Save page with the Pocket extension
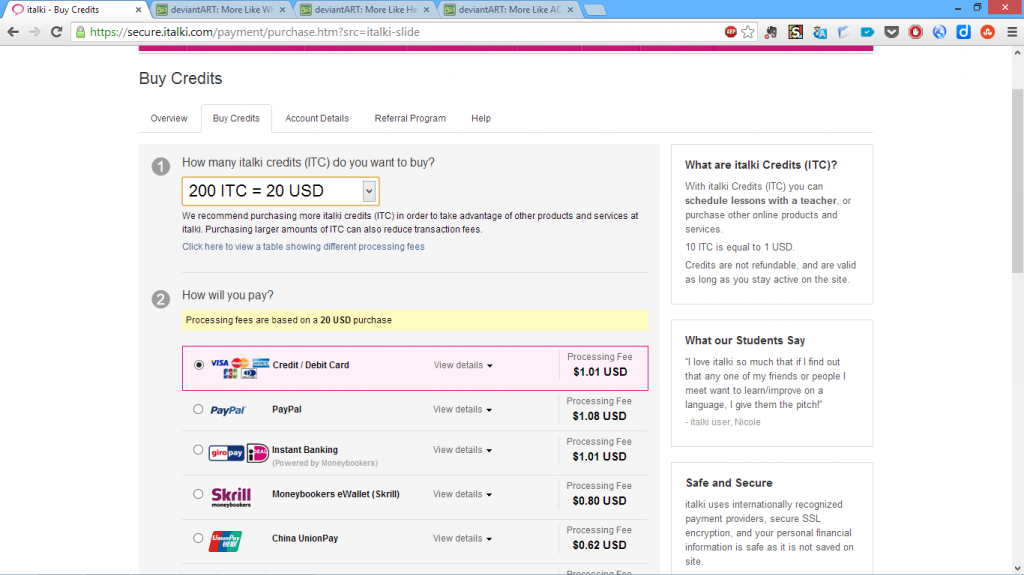Viewport: 1024px width, 575px height. pyautogui.click(x=891, y=32)
